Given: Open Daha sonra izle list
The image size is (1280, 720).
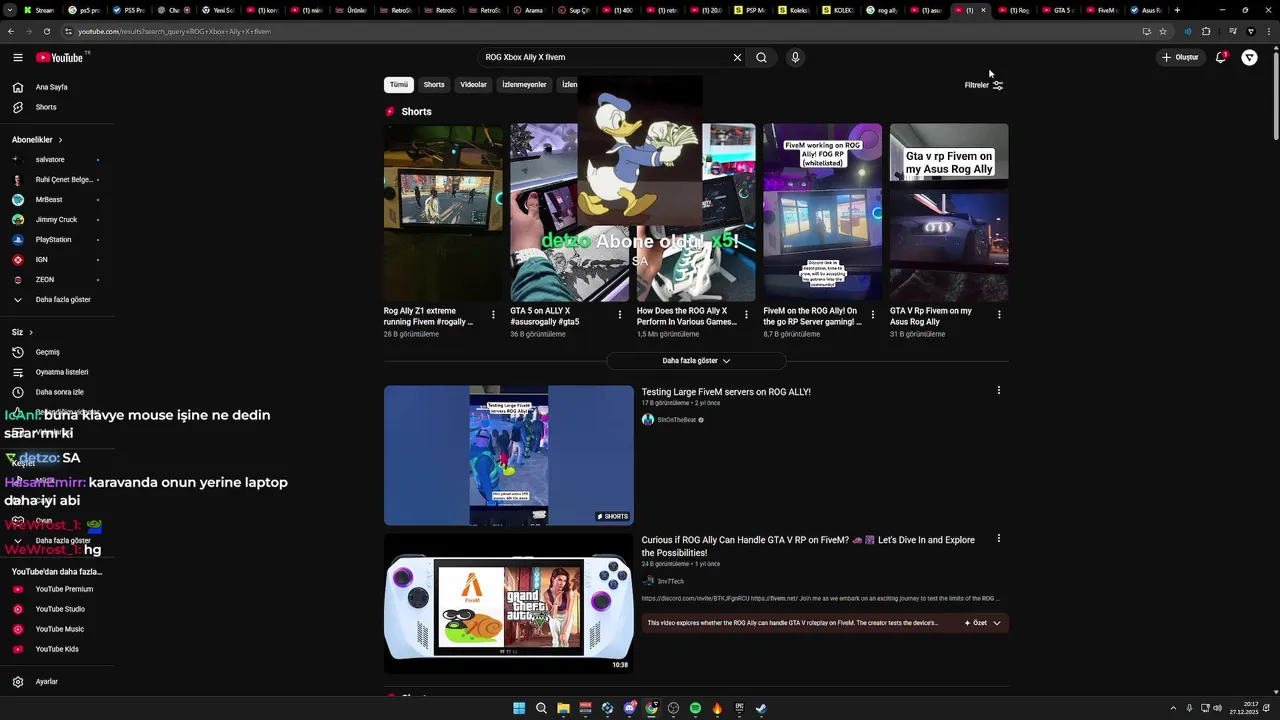Looking at the screenshot, I should coord(58,392).
